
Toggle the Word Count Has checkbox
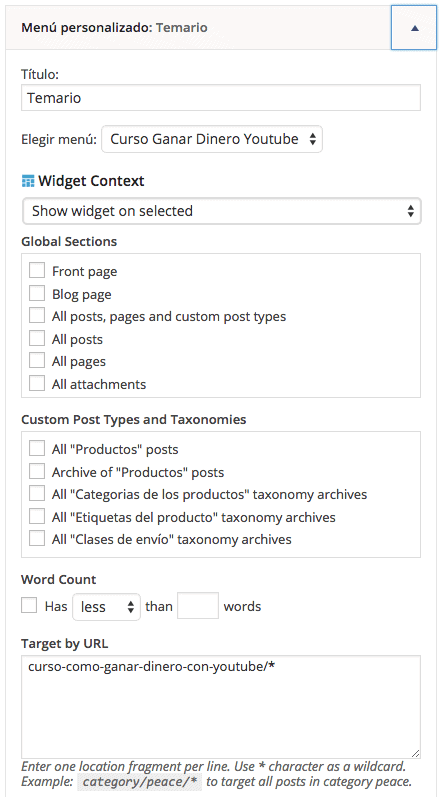29,605
